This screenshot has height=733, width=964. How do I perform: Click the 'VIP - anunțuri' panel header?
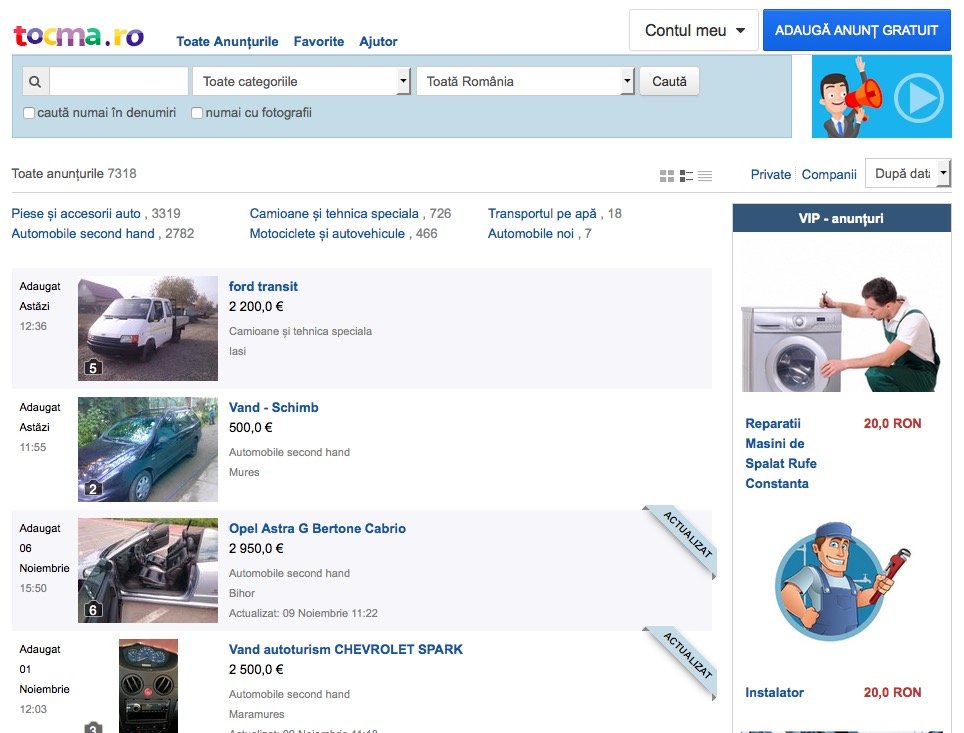(842, 218)
